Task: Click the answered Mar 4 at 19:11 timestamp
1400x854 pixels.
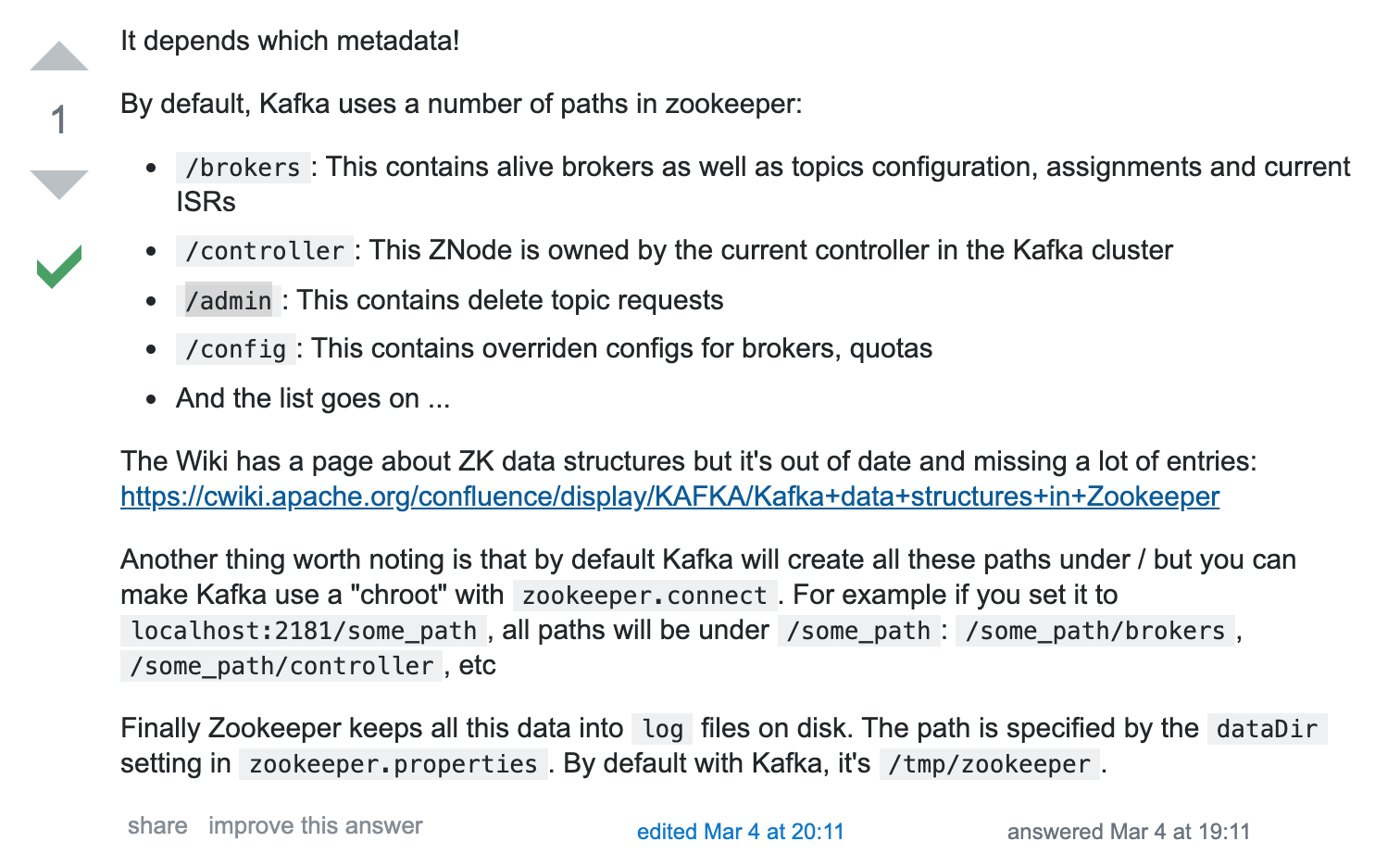Action: [x=1129, y=831]
